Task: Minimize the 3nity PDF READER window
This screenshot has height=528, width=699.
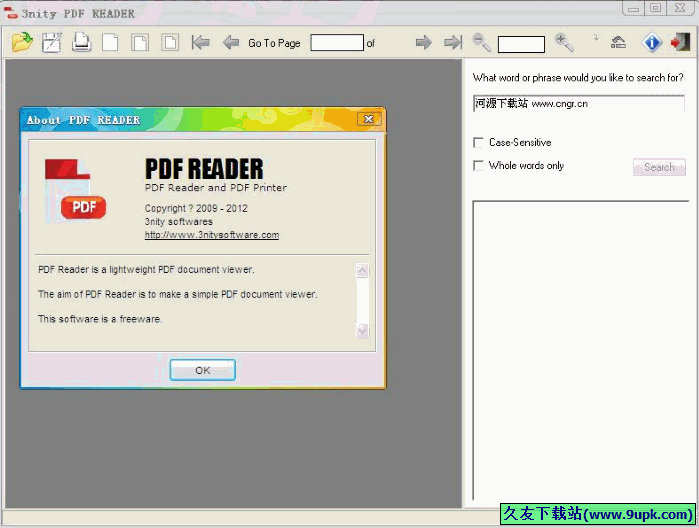Action: pos(633,8)
